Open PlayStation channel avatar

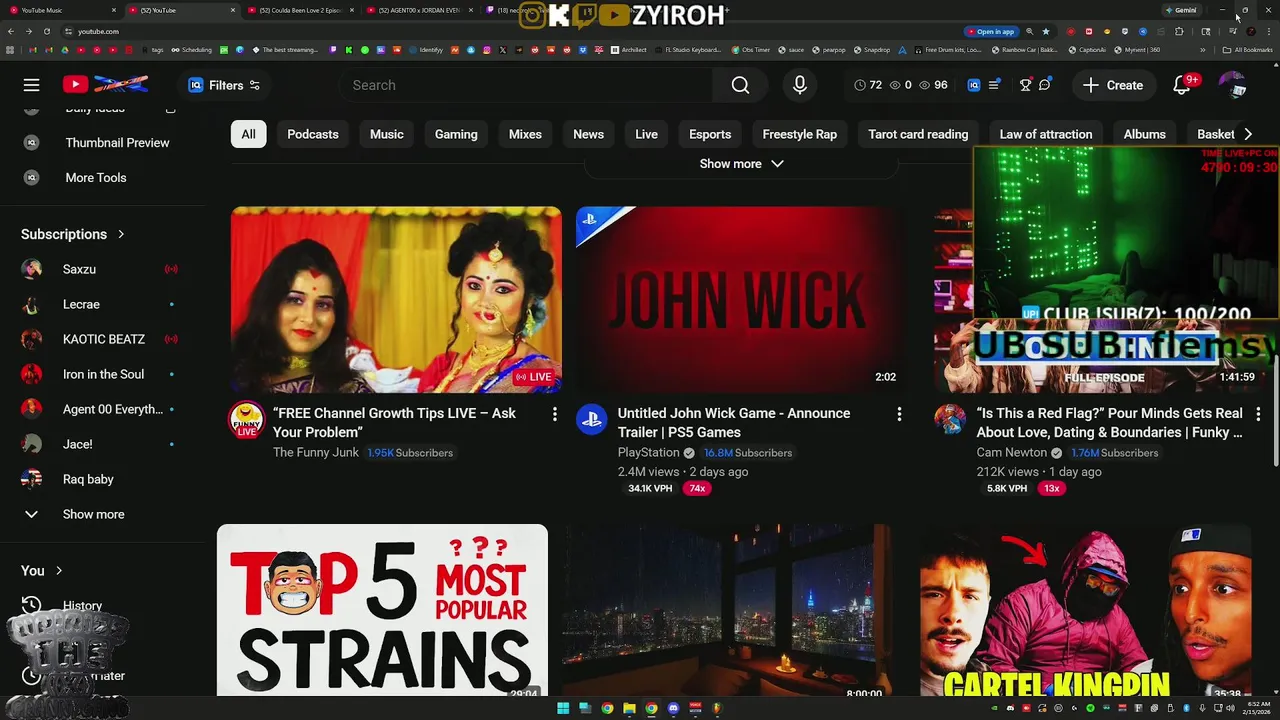592,420
